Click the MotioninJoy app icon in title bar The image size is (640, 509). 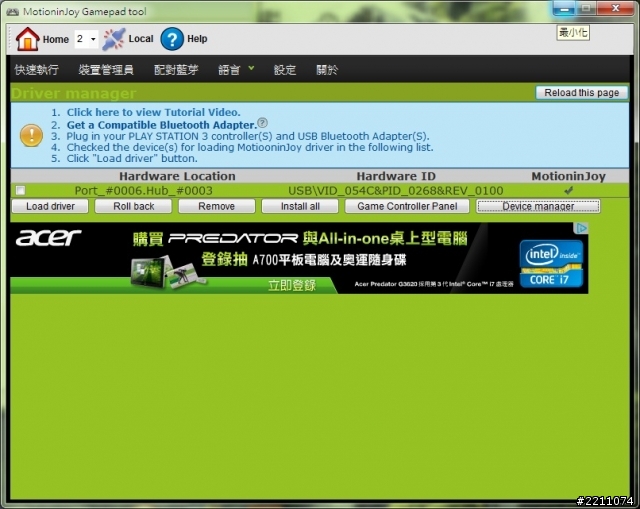click(x=12, y=11)
